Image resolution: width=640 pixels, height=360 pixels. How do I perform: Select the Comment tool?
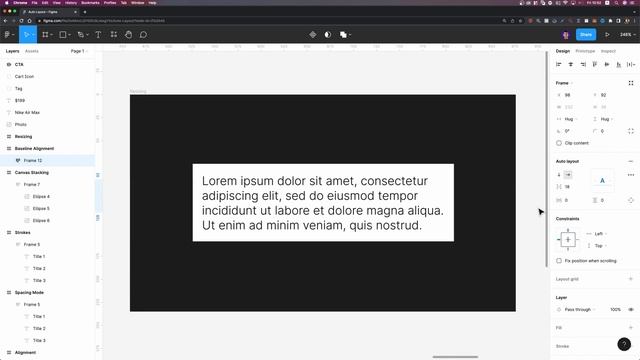[143, 35]
